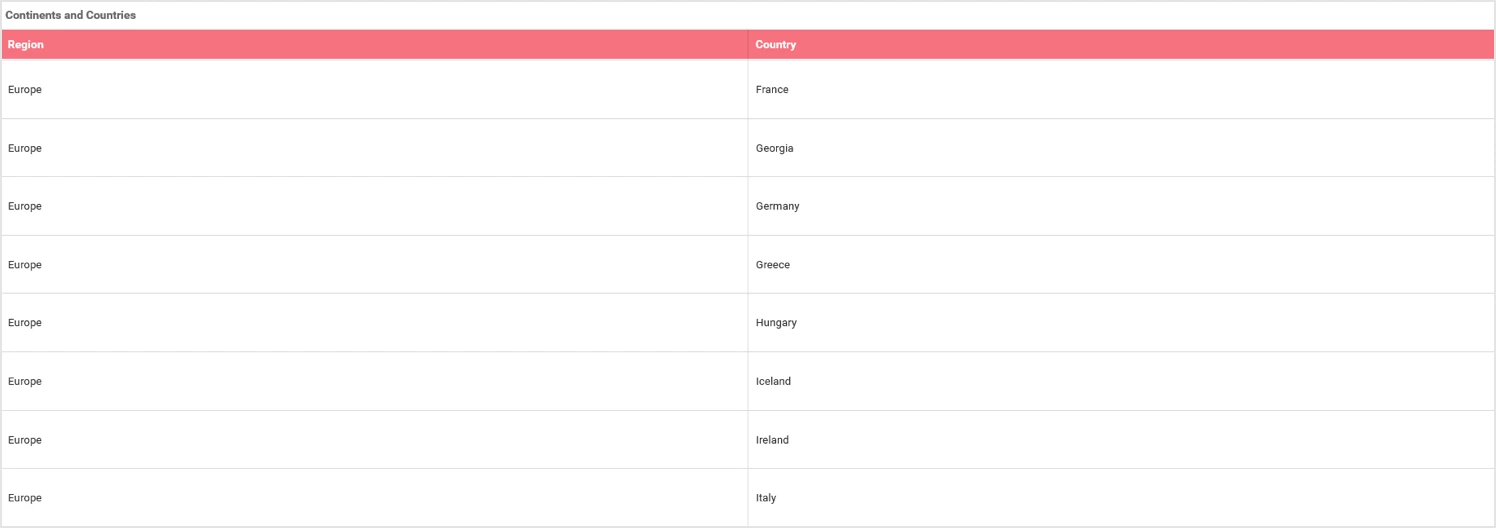Select the Hungary country cell
The height and width of the screenshot is (528, 1496).
[776, 323]
